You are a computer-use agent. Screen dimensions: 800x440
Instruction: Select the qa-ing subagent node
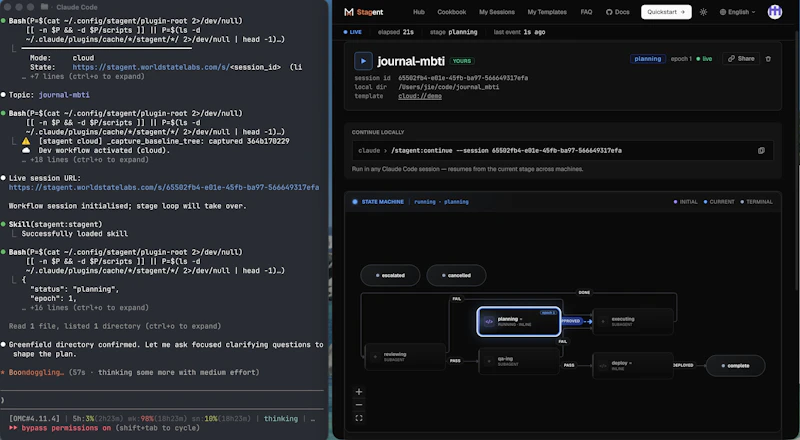(x=519, y=361)
